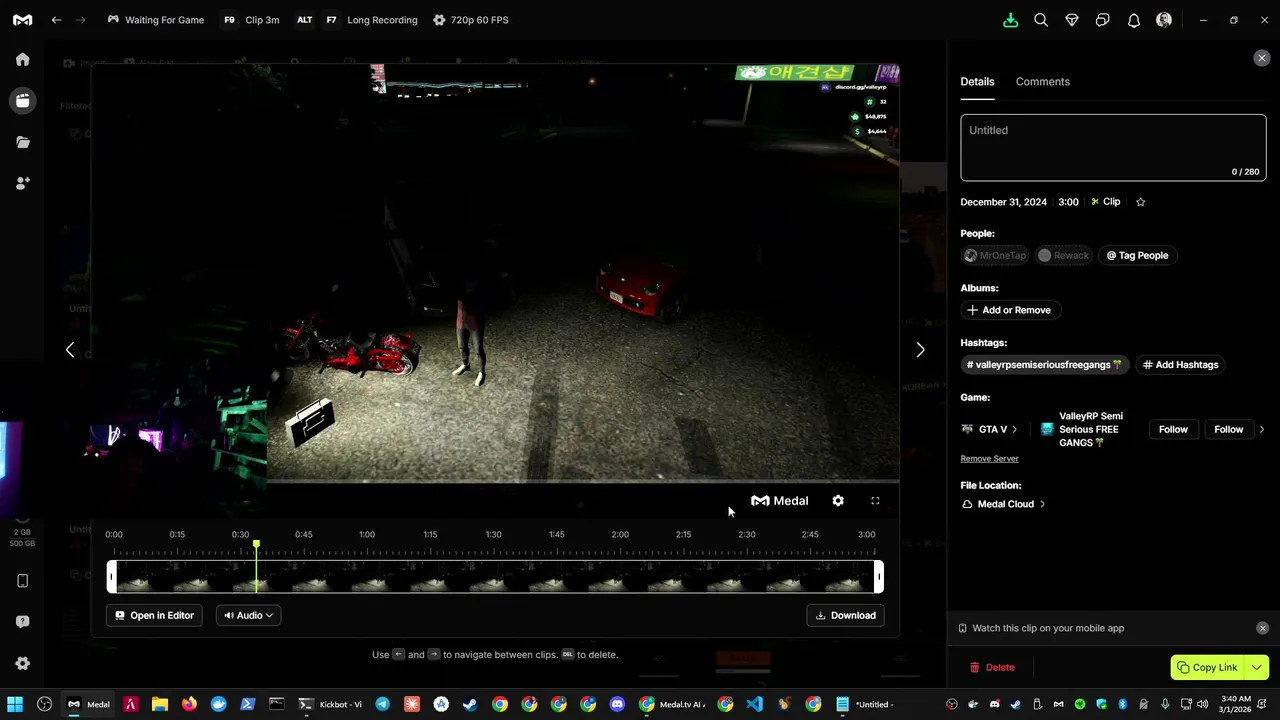Click the second Follow button
This screenshot has height=720, width=1280.
1228,429
